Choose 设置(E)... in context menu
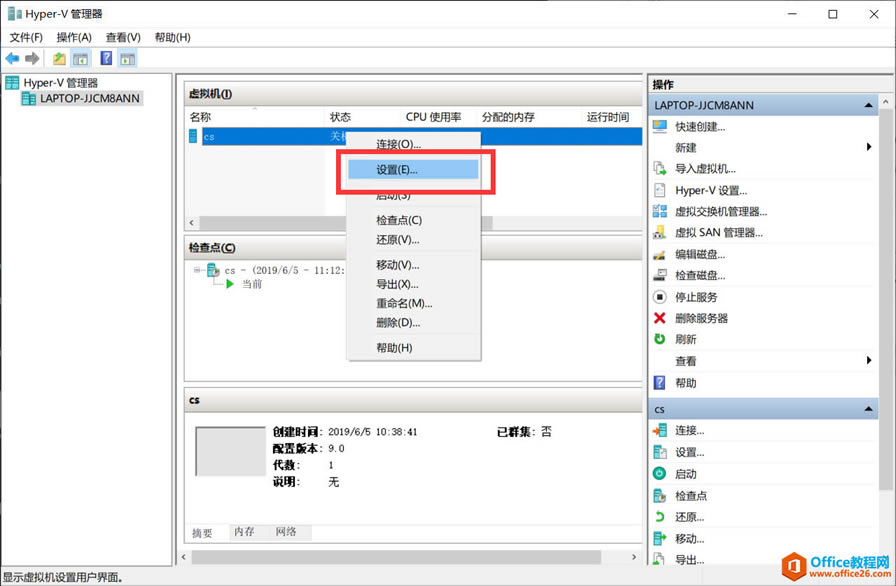 coord(413,170)
